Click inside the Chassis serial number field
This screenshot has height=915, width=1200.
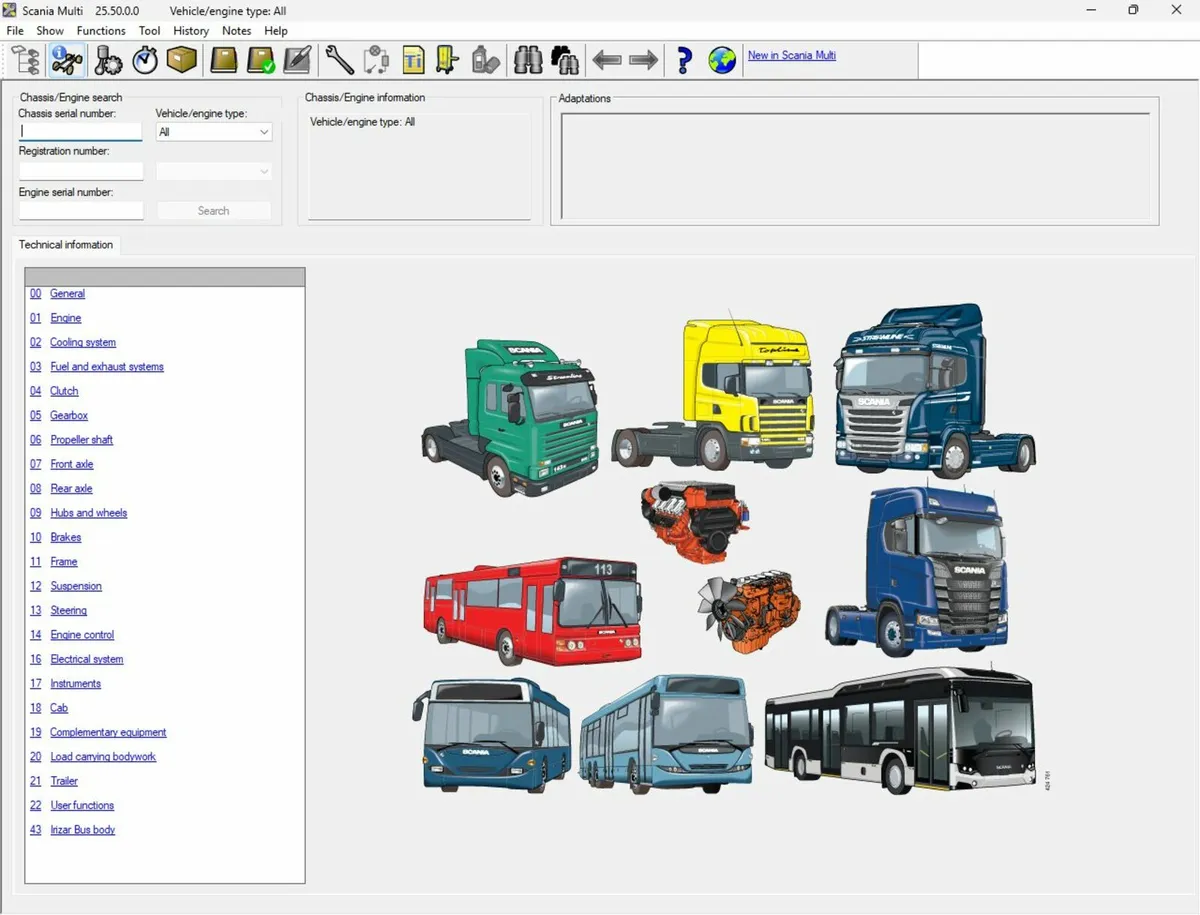point(80,131)
